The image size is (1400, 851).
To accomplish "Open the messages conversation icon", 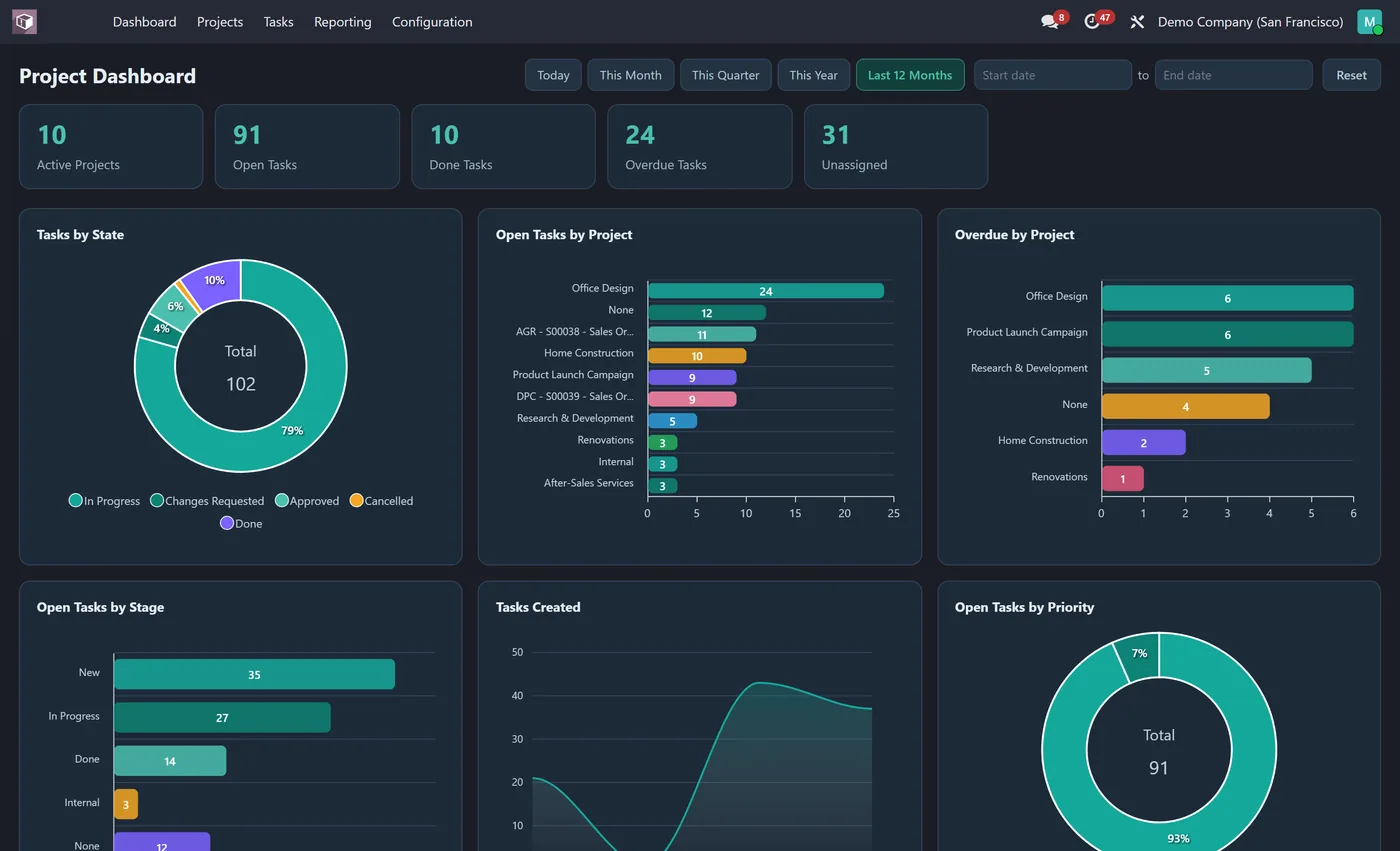I will [x=1049, y=21].
